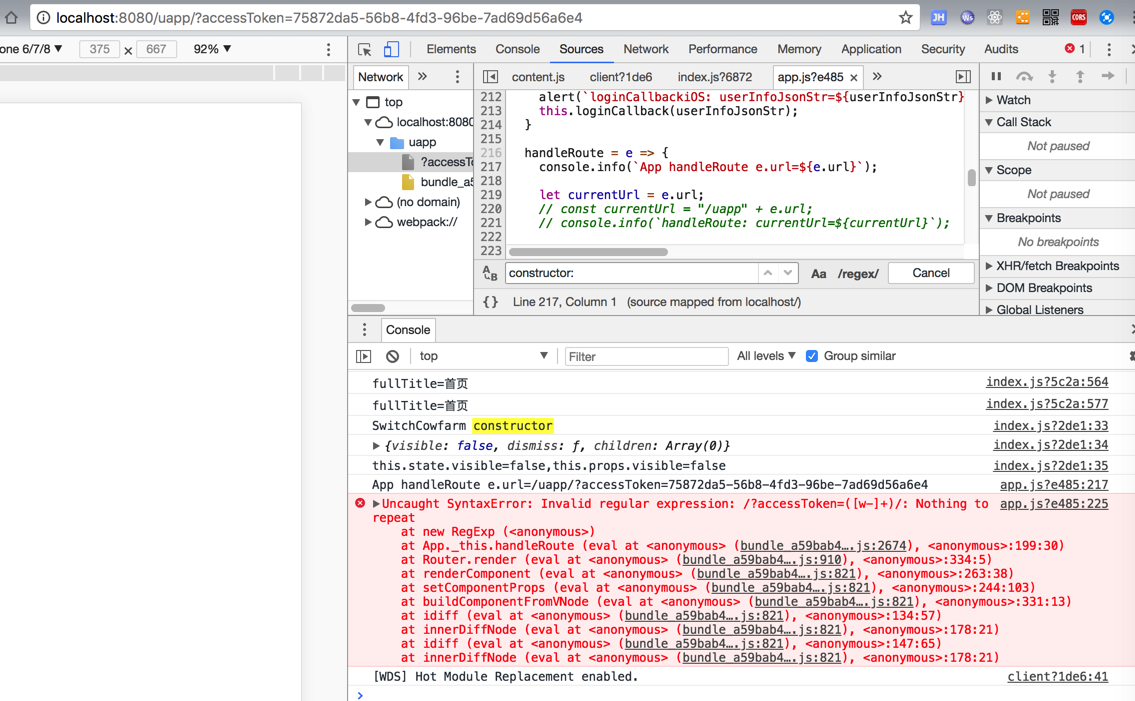Toggle the Group similar checkbox

point(812,356)
